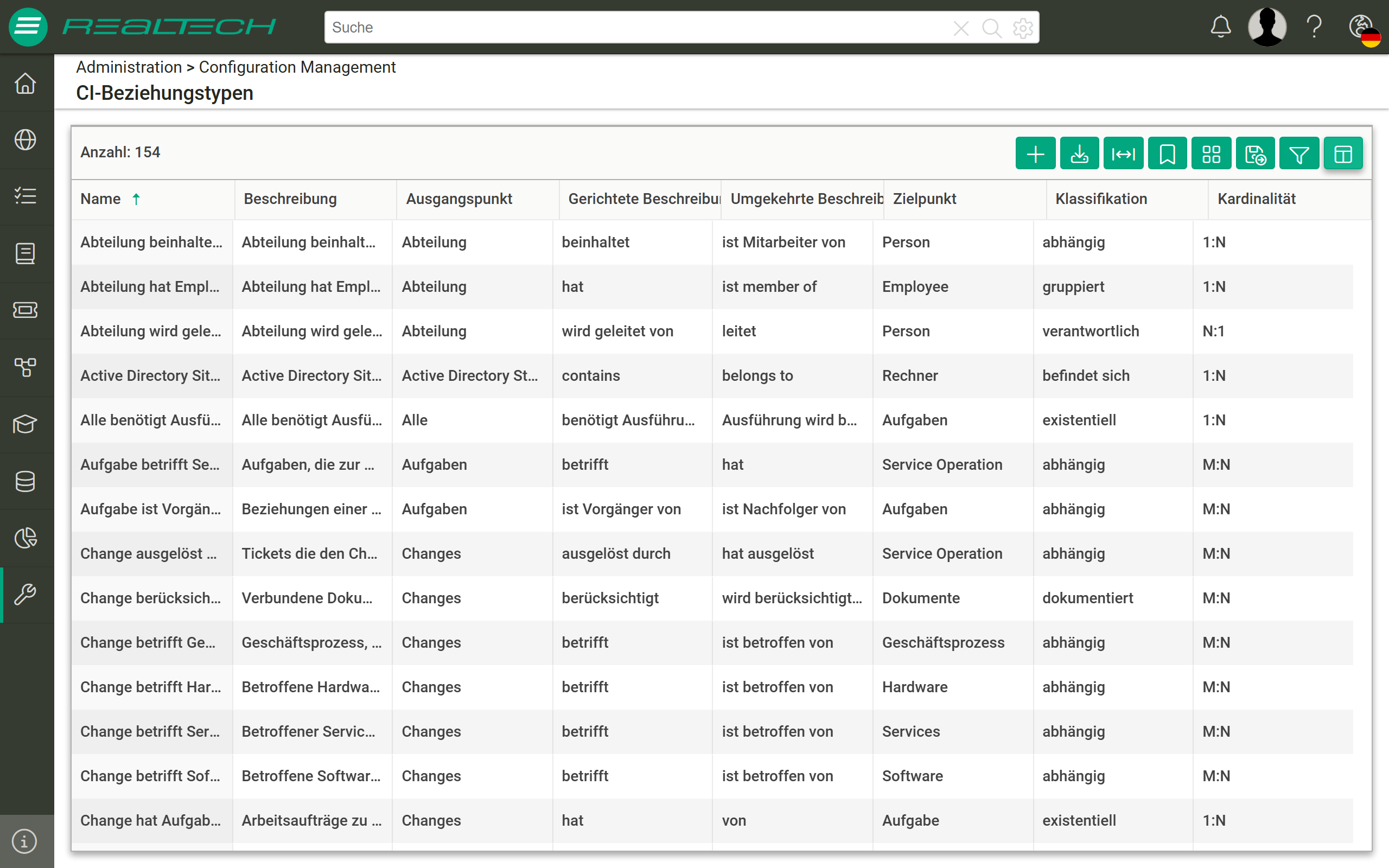The image size is (1389, 868).
Task: Click the bookmark toolbar button
Action: 1168,154
